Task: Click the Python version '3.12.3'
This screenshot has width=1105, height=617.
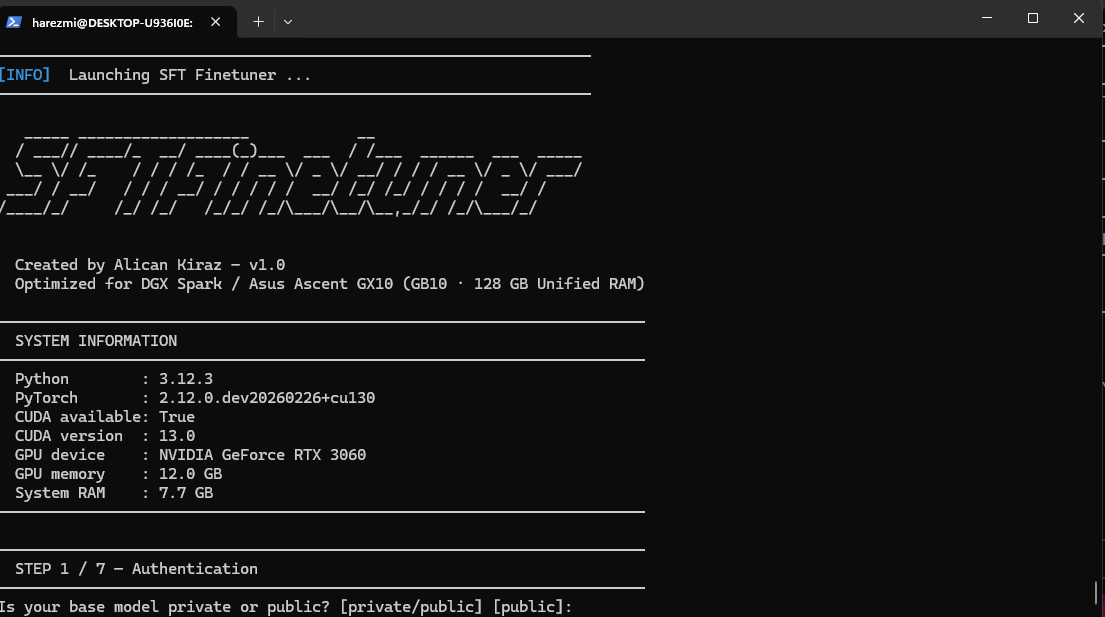Action: 185,379
